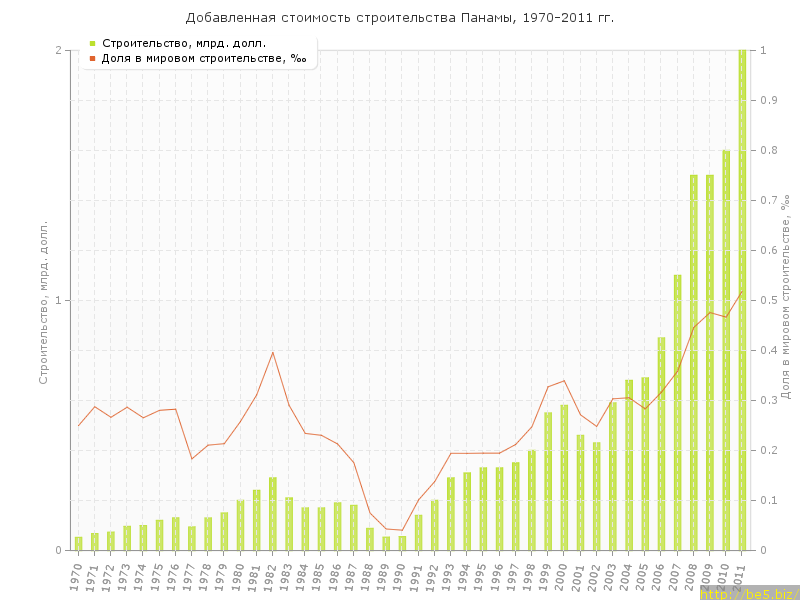This screenshot has height=600, width=800.
Task: Click the 2008 green bar
Action: point(693,362)
